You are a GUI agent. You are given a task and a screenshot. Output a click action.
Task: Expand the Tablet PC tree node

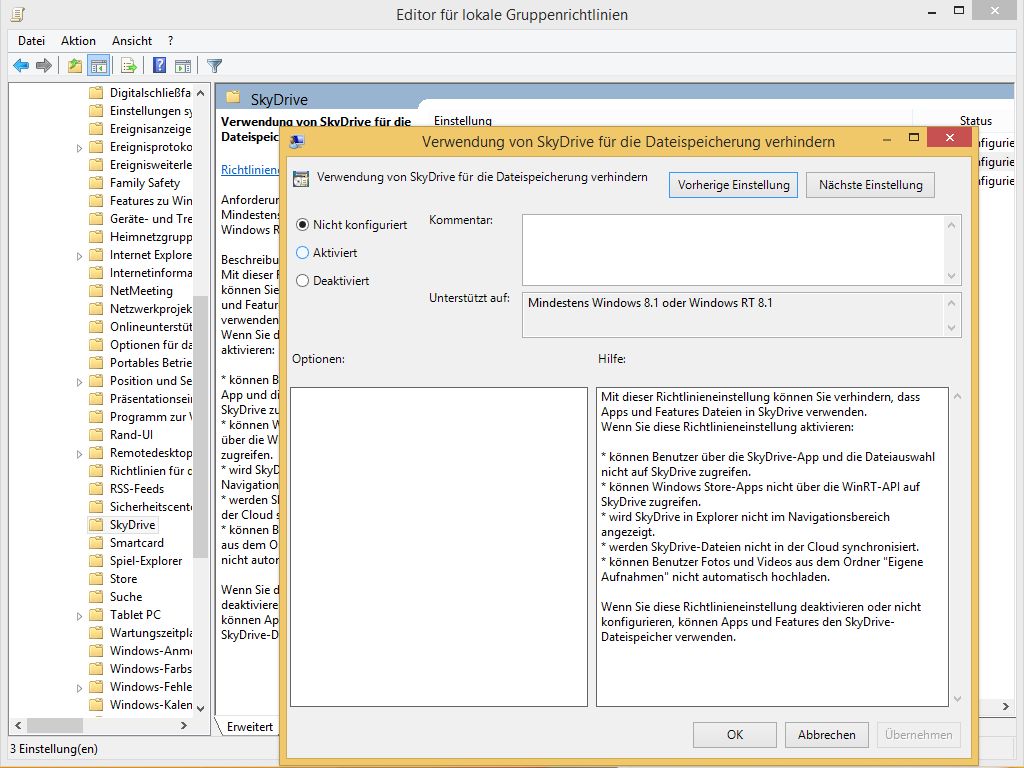[79, 616]
